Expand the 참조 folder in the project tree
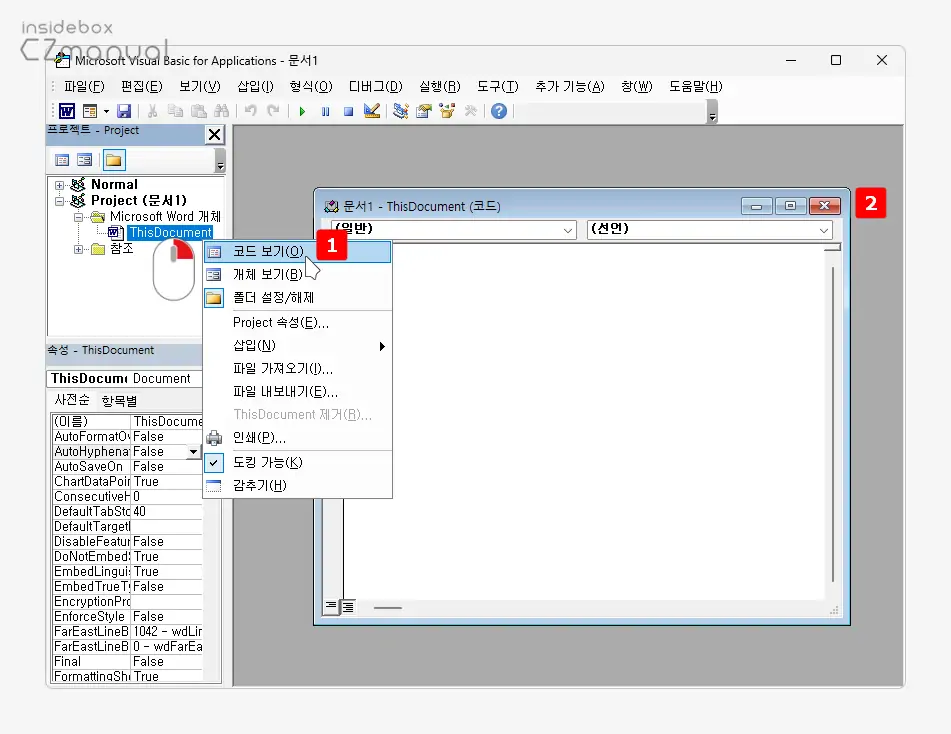 coord(78,248)
